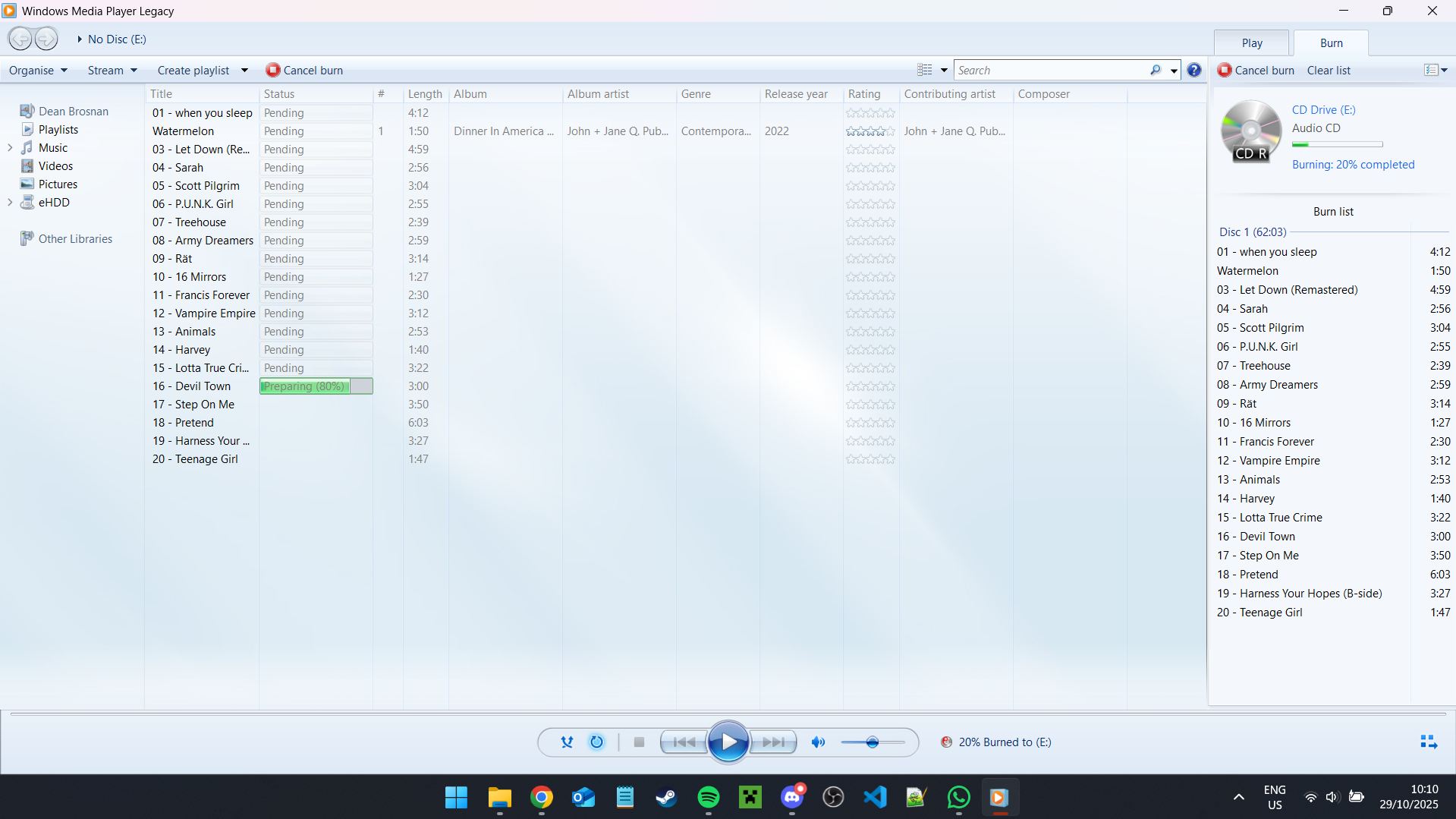Open burn options list icon

[1435, 71]
